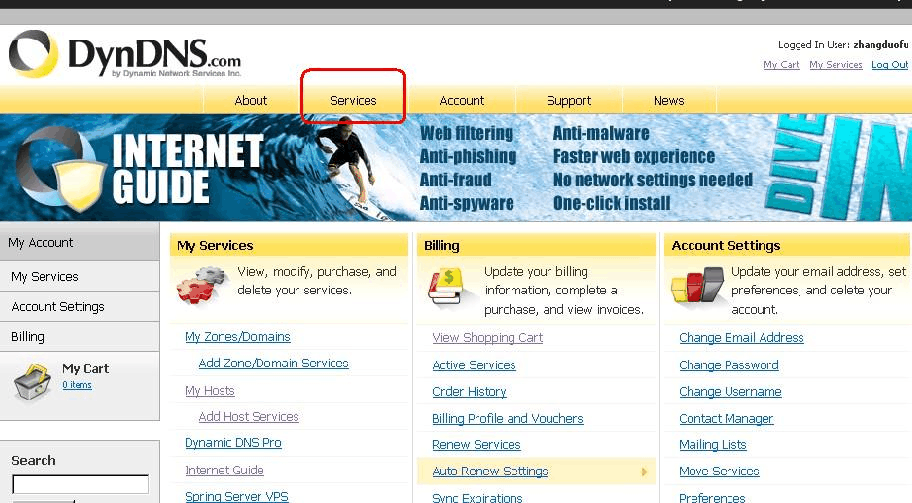Click the DynDNS.com logo
The image size is (912, 503).
[x=125, y=55]
